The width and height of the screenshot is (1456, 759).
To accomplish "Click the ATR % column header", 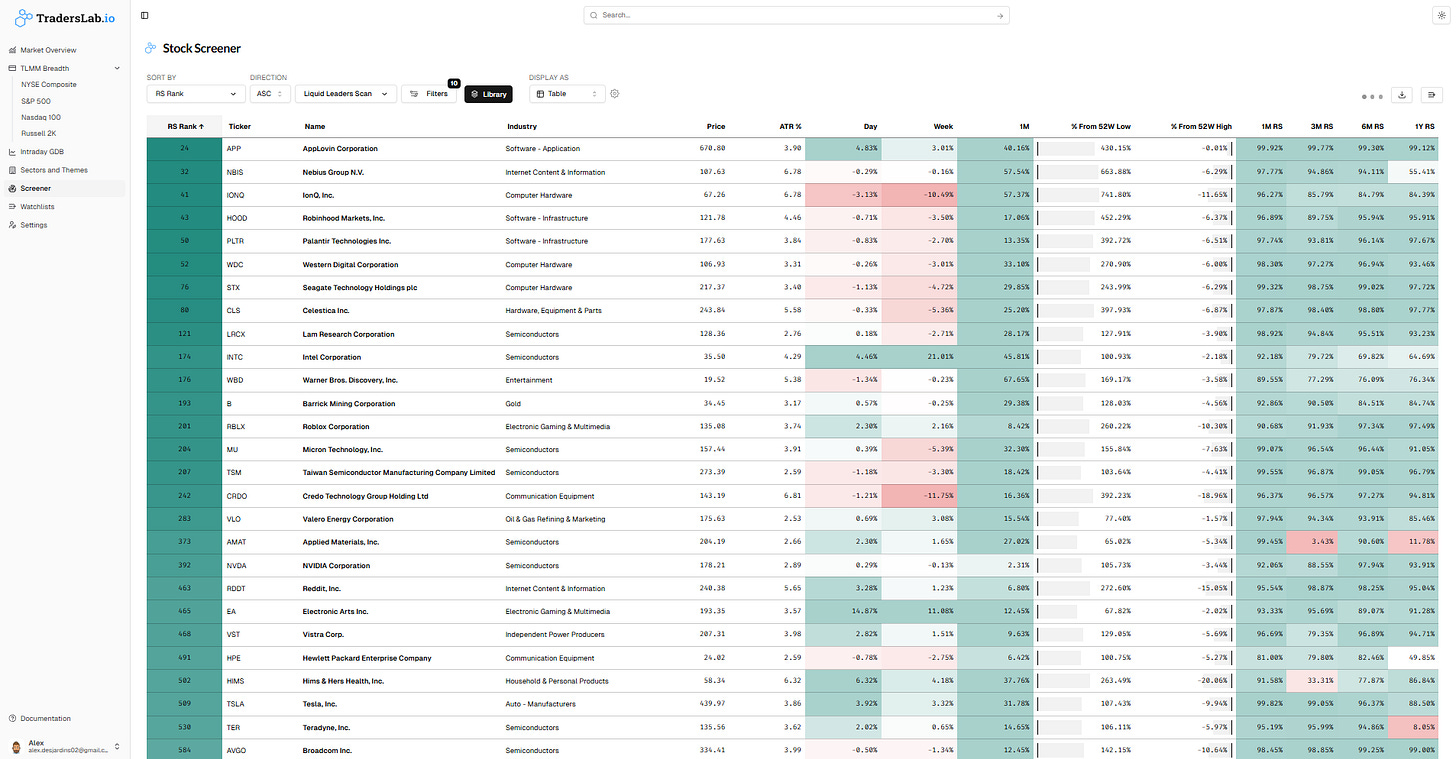I will [x=790, y=127].
